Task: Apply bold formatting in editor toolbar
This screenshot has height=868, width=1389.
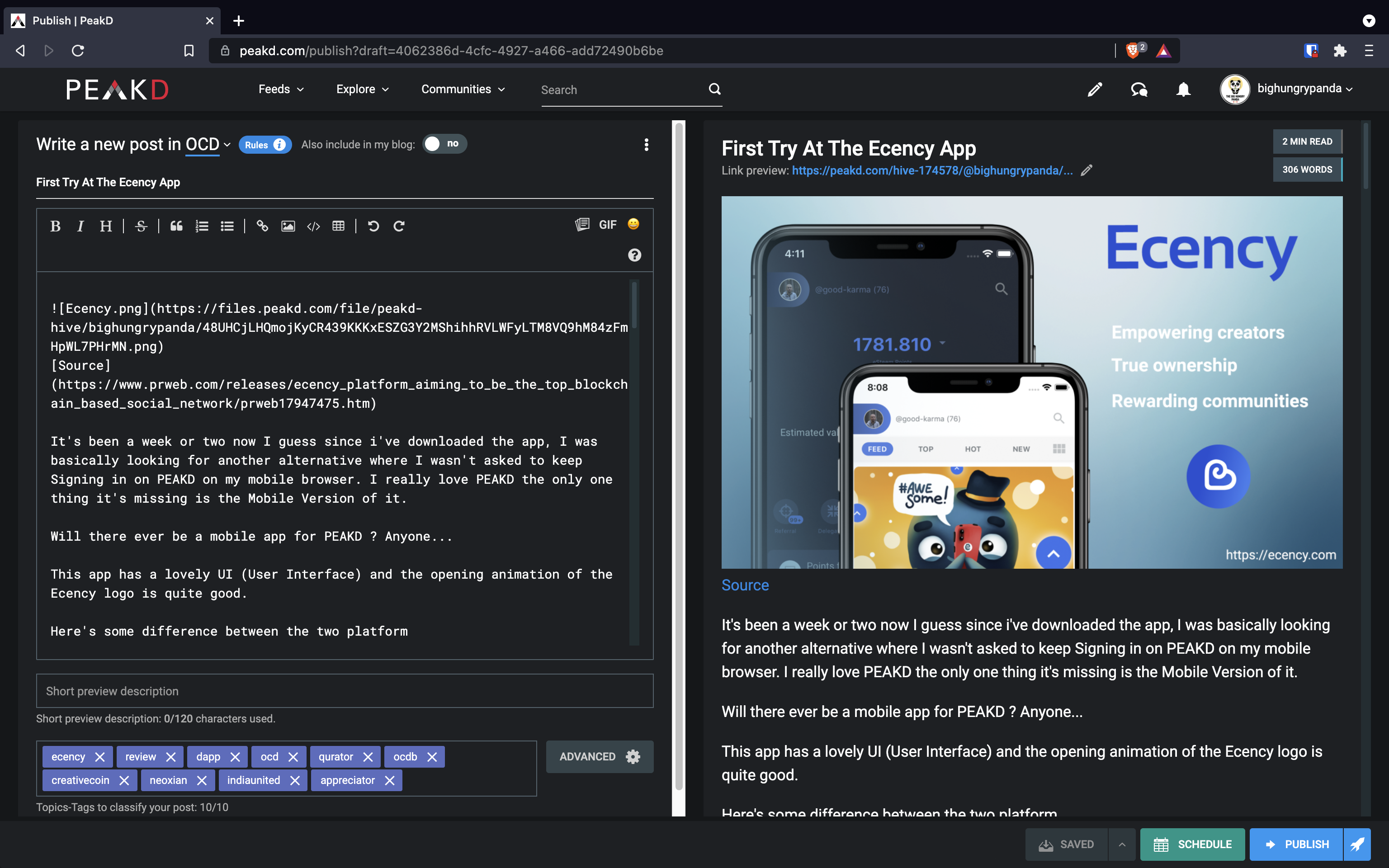Action: click(x=55, y=226)
